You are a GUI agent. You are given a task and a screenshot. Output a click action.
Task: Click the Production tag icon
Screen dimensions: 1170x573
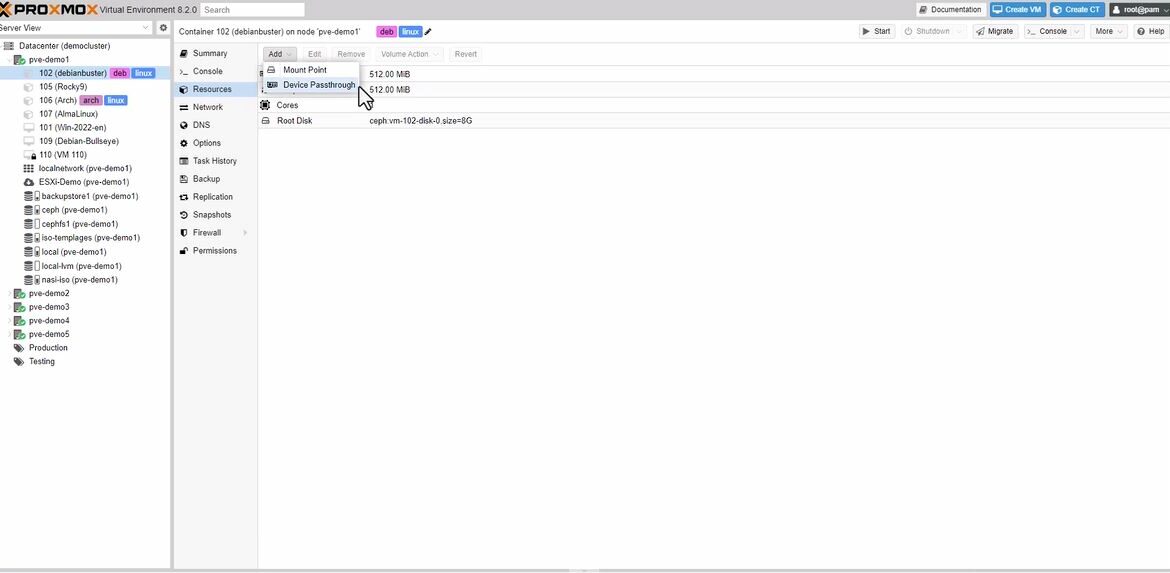pyautogui.click(x=19, y=348)
